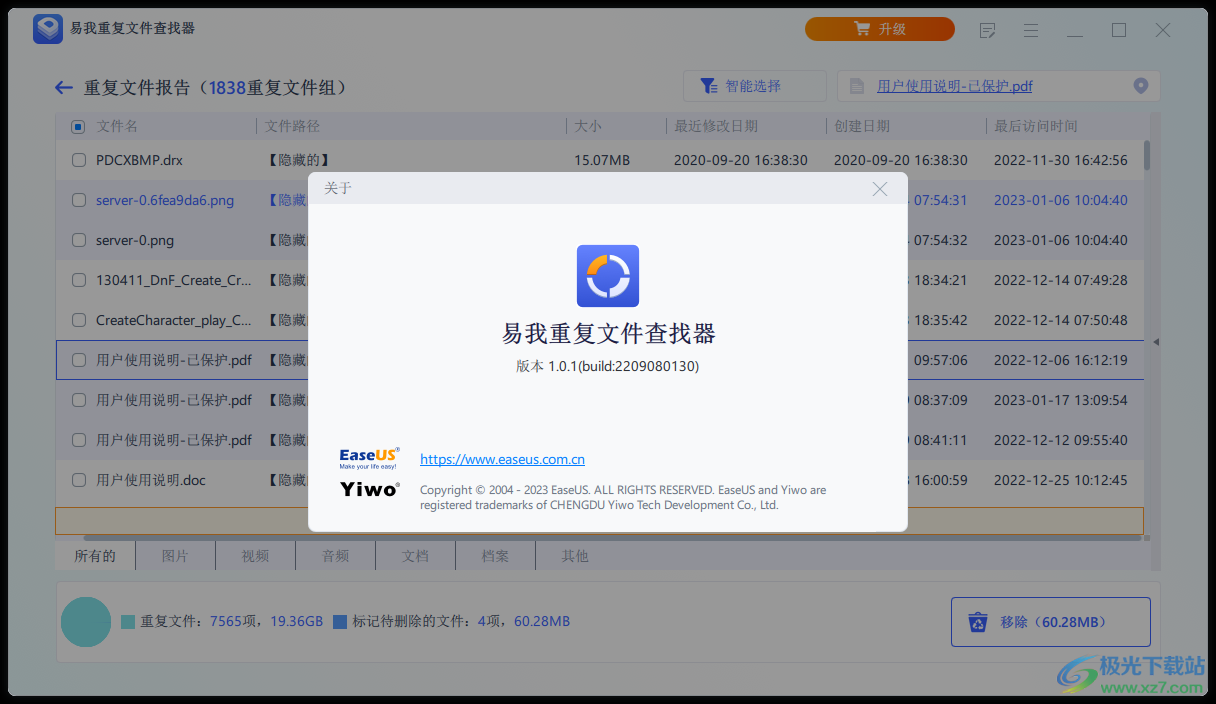The width and height of the screenshot is (1216, 704).
Task: Sort by the 文件名 column header
Action: coord(117,127)
